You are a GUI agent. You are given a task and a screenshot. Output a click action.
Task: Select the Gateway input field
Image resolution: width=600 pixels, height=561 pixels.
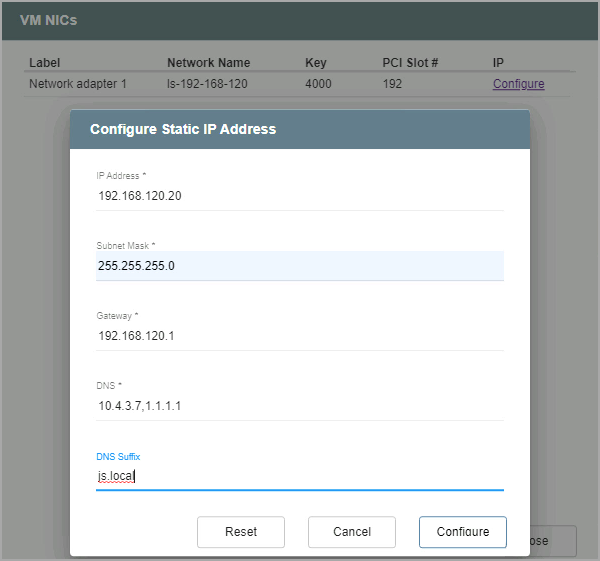pyautogui.click(x=299, y=336)
